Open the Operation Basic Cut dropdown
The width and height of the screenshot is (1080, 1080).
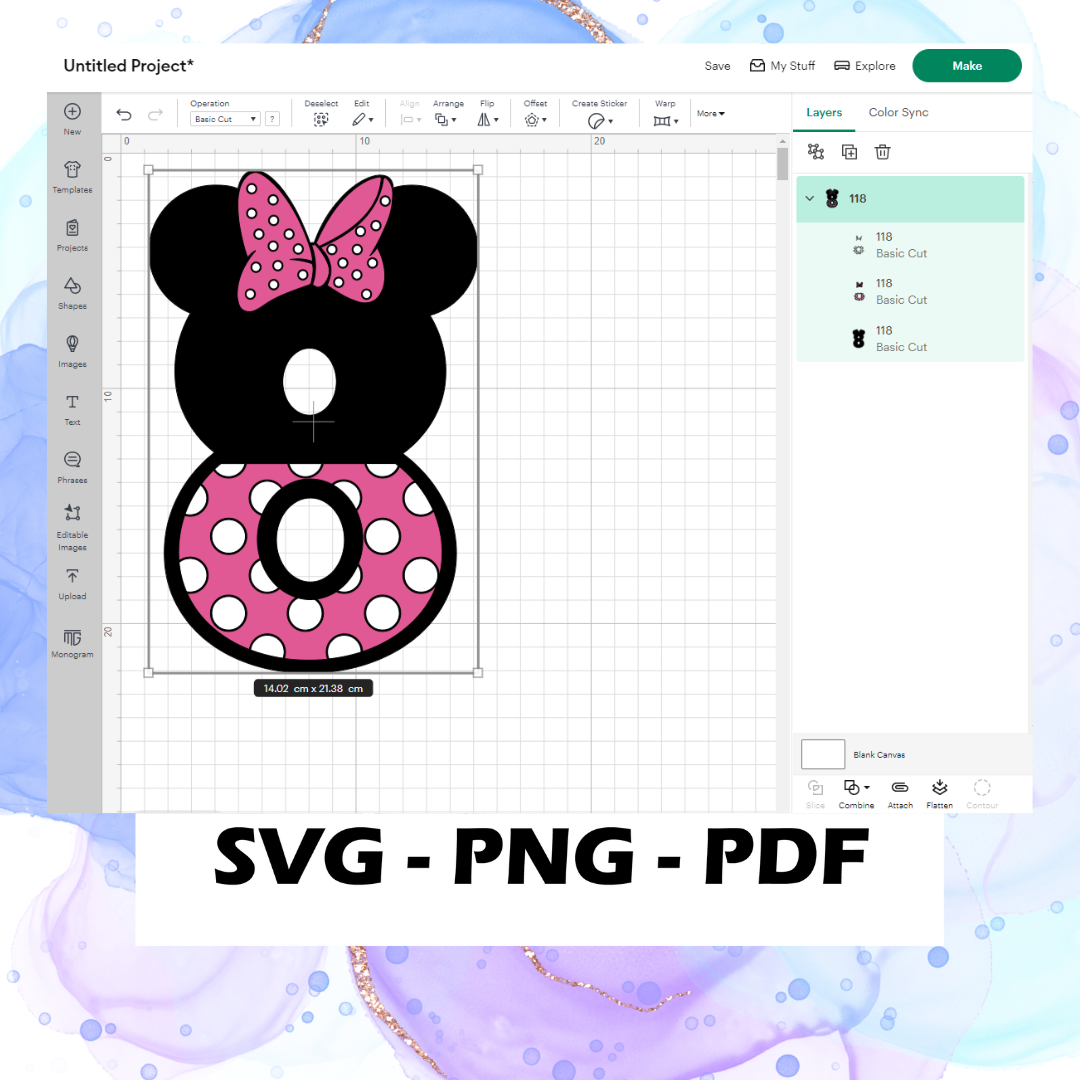point(225,118)
